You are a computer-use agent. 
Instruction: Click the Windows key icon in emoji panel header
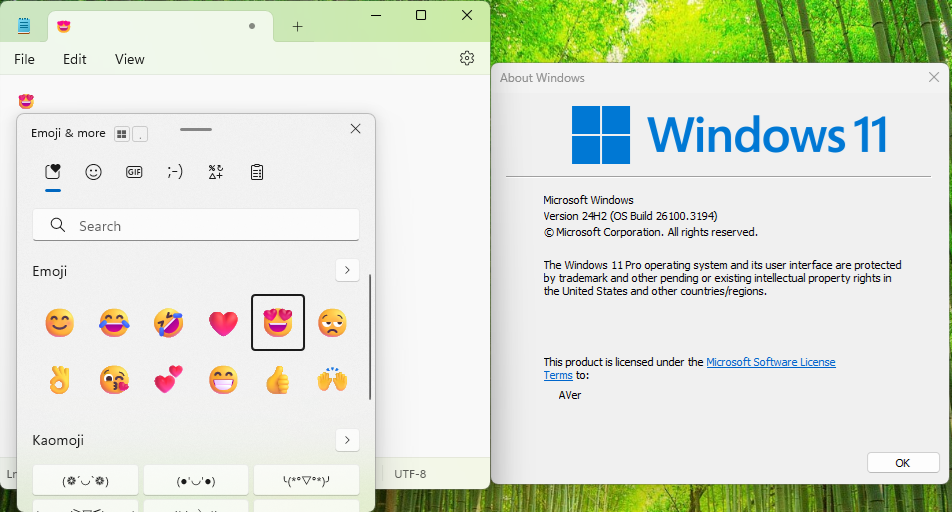(x=122, y=134)
